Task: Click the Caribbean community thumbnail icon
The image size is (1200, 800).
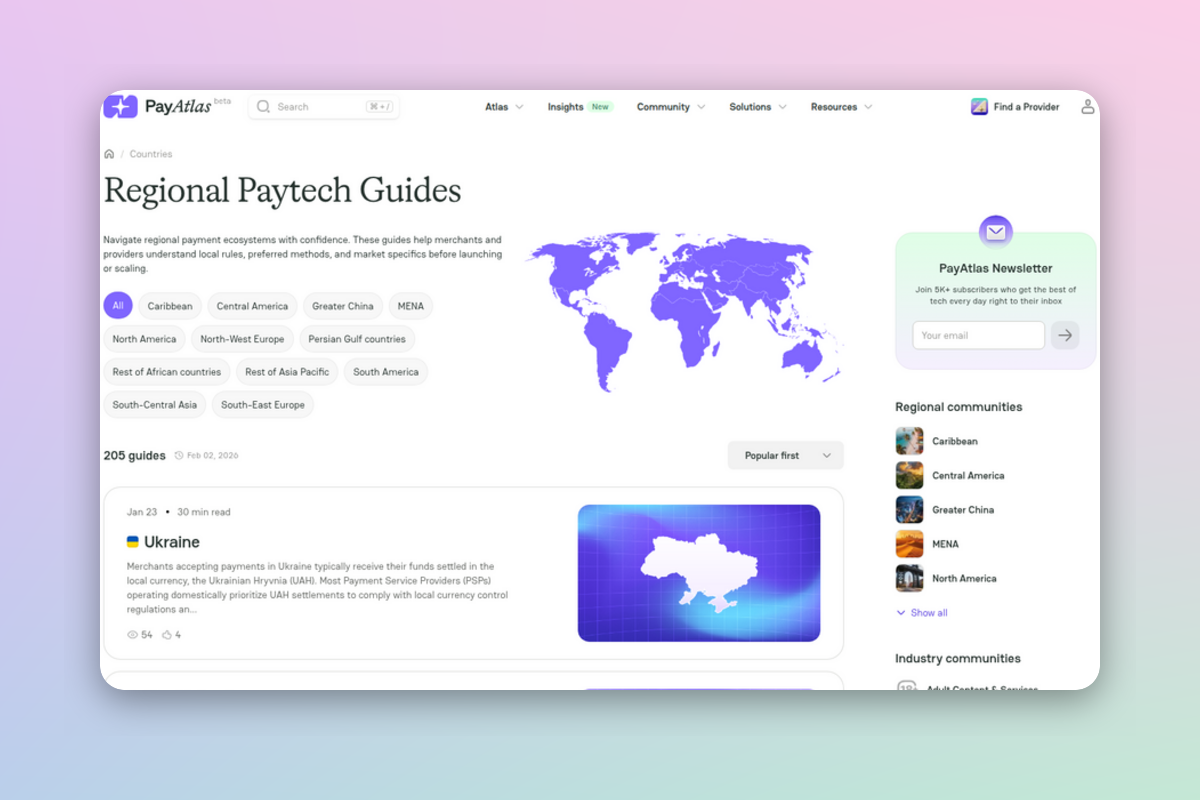Action: coord(909,441)
